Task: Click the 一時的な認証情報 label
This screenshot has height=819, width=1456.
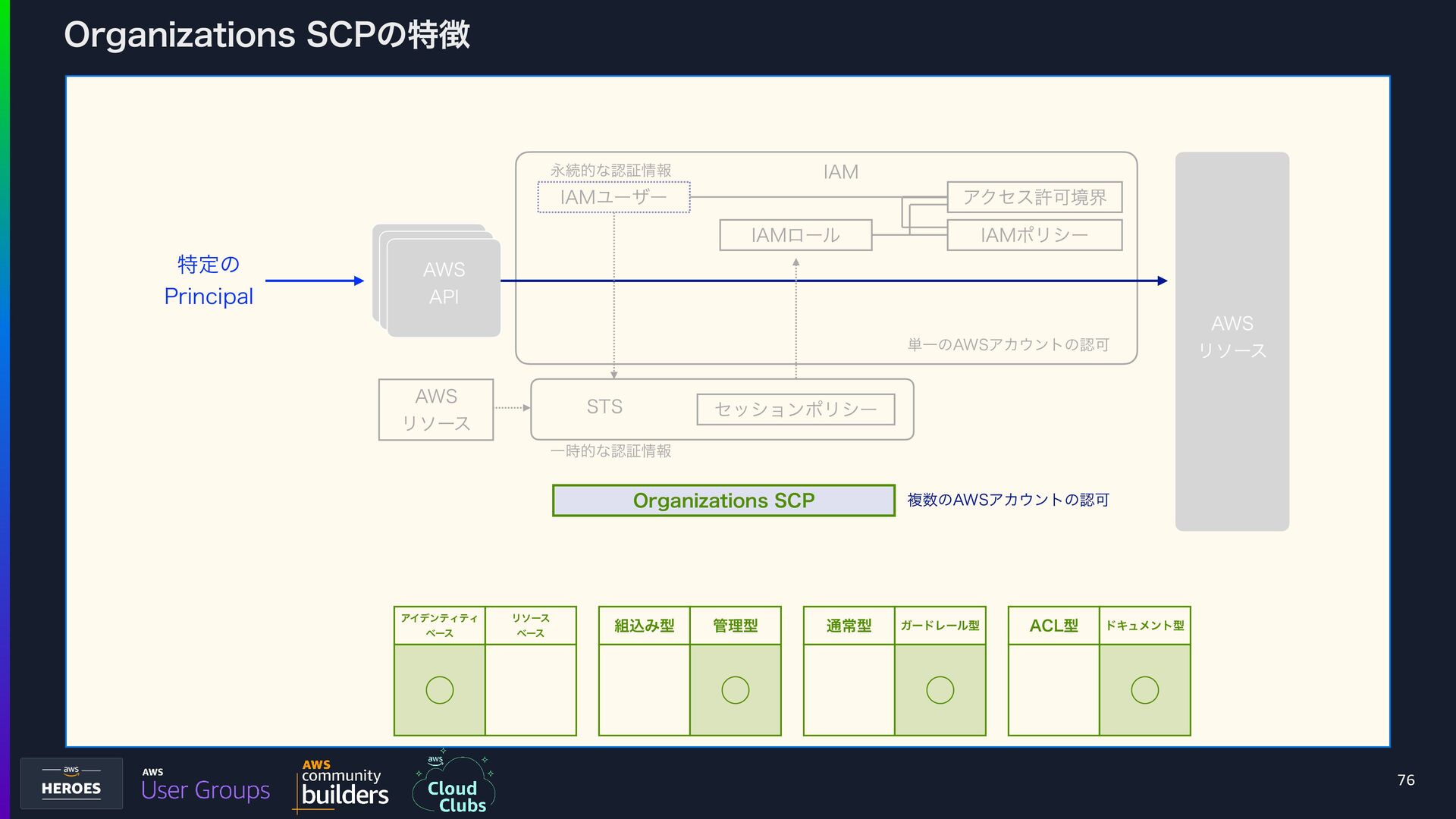Action: 610,451
